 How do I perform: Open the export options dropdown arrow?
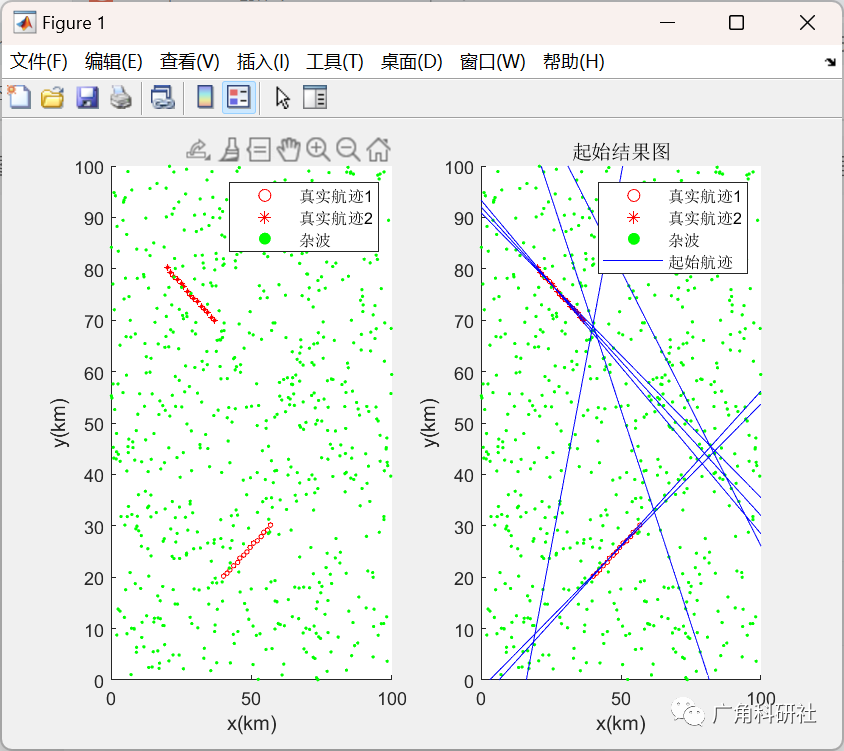tap(208, 158)
